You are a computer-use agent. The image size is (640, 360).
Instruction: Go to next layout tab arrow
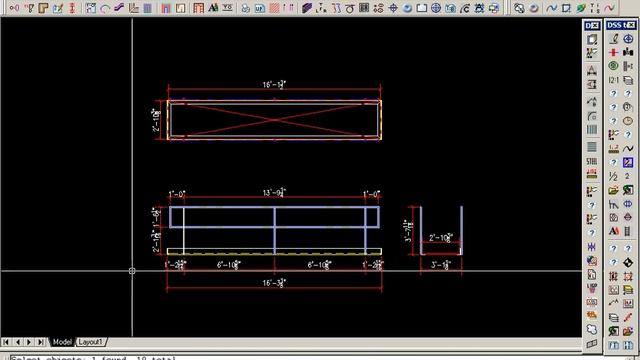pyautogui.click(x=29, y=342)
